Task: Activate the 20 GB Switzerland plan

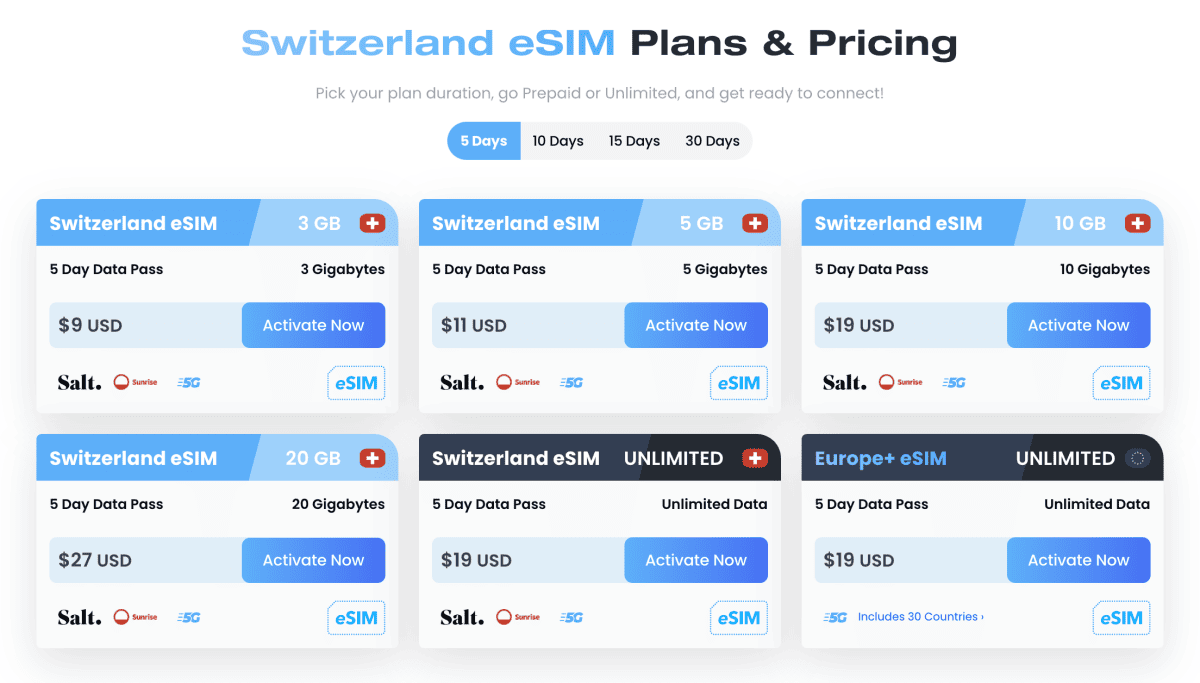Action: [x=313, y=560]
